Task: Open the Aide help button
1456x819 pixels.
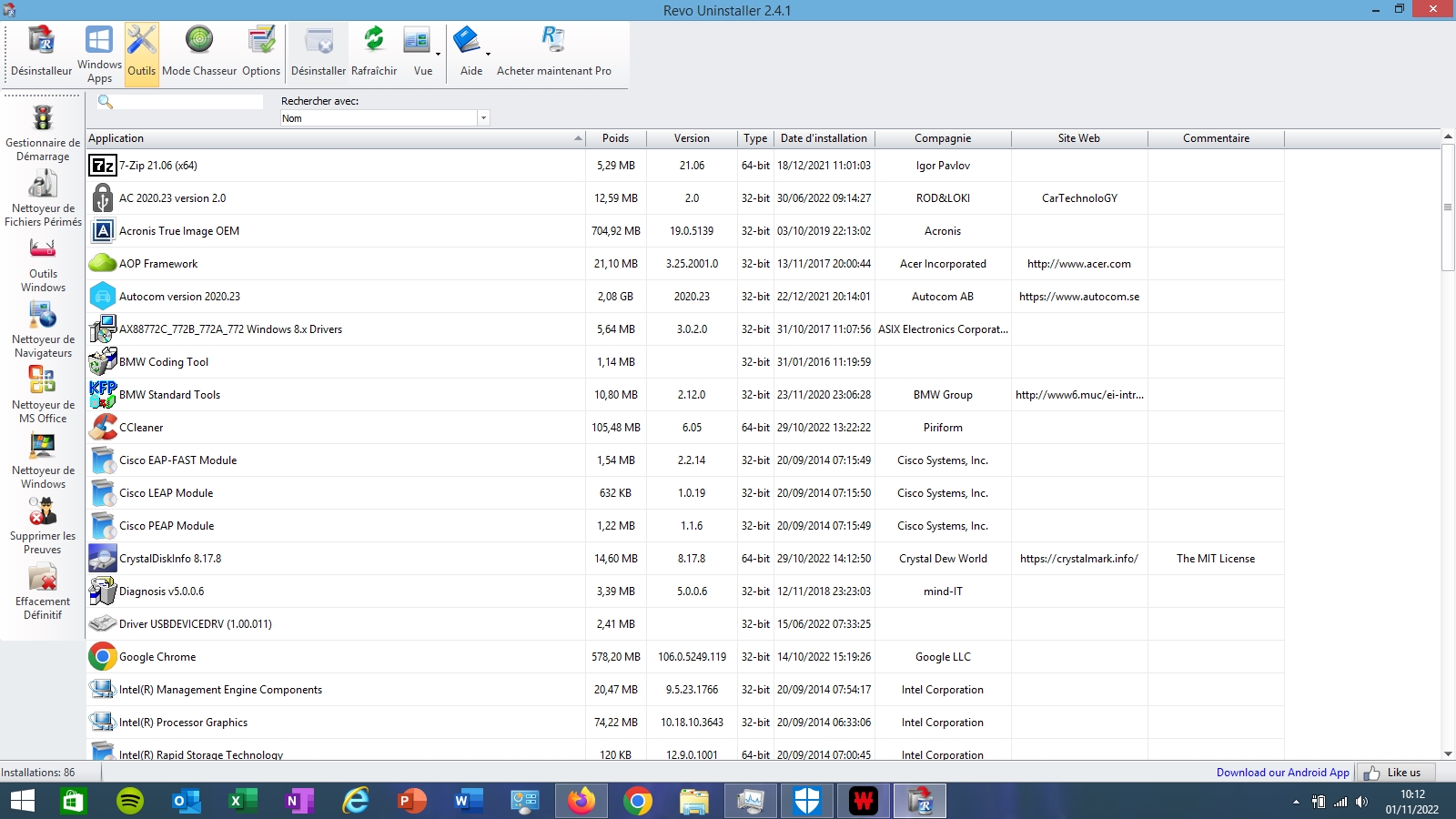Action: pyautogui.click(x=468, y=54)
